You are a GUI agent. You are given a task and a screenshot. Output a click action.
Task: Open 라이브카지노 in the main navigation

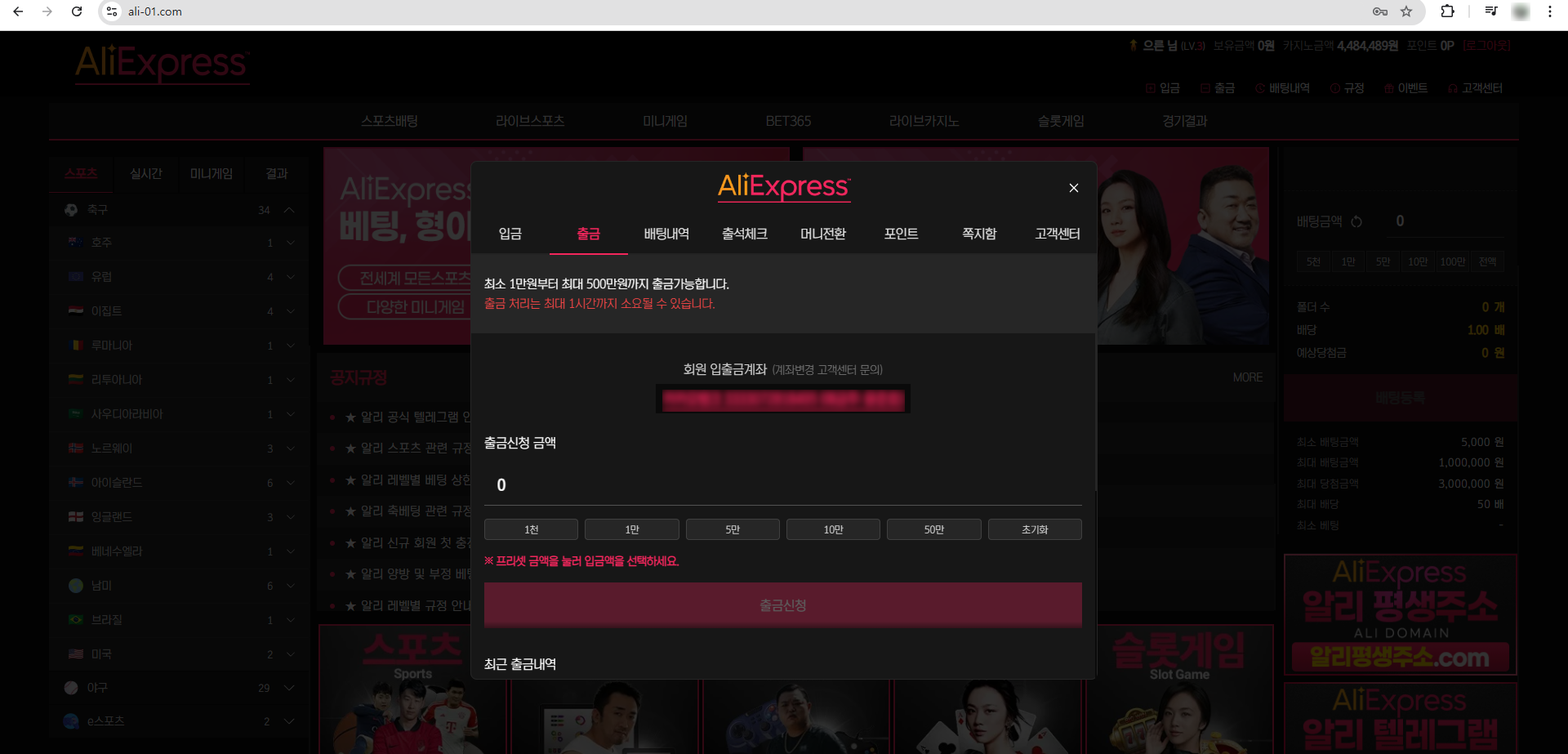pos(924,121)
